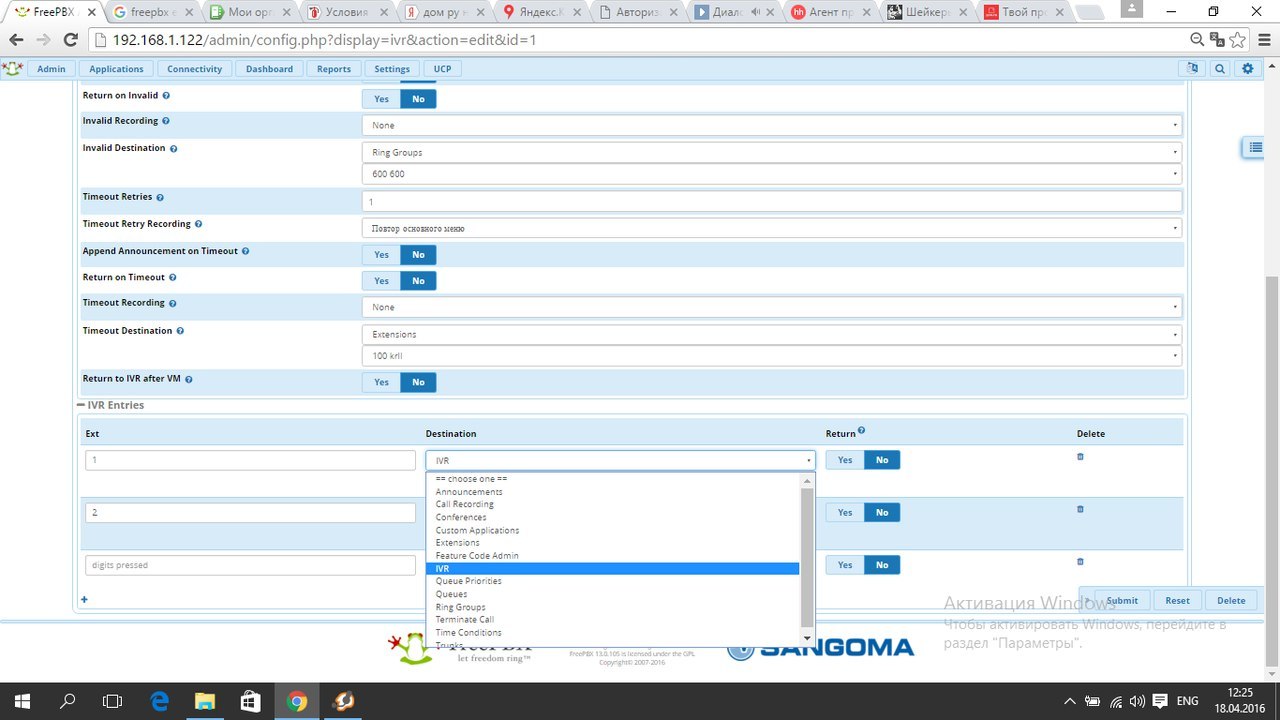Click FreePBX language selector icon in top bar
Screen dimensions: 1280x720
(x=1191, y=69)
